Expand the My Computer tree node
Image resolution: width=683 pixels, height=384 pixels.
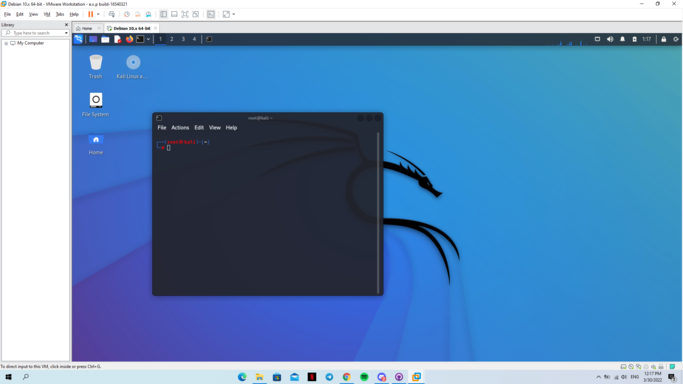6,43
